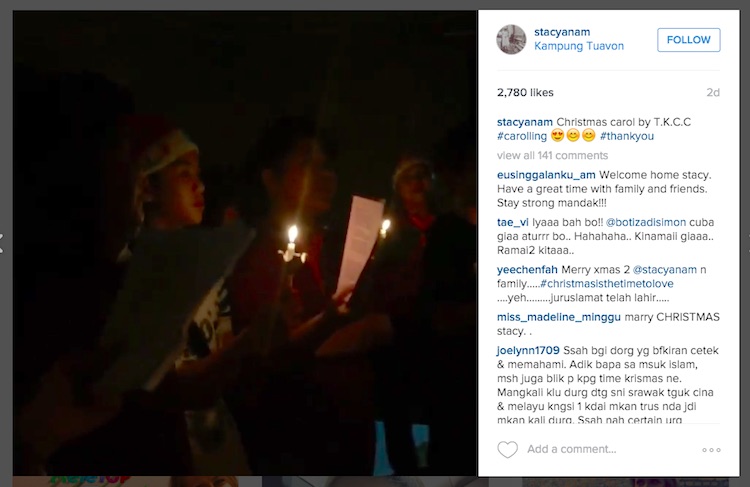The height and width of the screenshot is (487, 750).
Task: Open the #carolling hashtag
Action: pos(522,136)
